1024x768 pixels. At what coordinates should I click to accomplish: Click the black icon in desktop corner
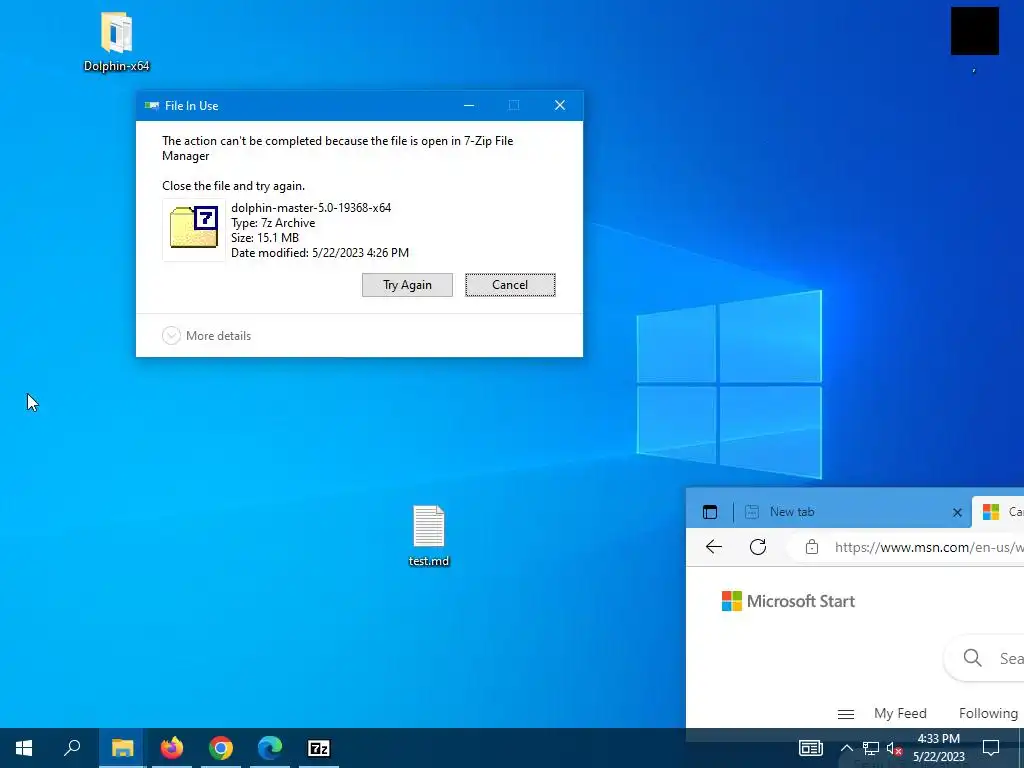click(974, 31)
